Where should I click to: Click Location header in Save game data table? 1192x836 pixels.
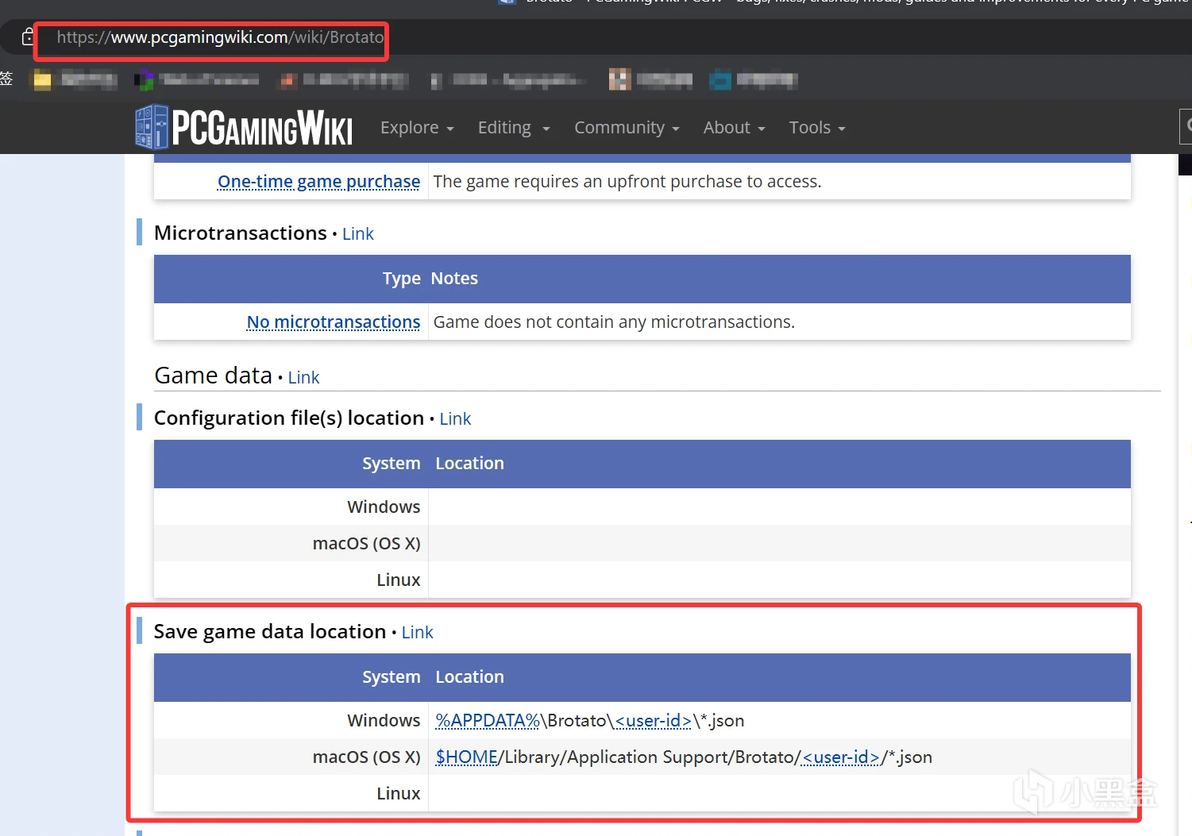click(x=470, y=677)
